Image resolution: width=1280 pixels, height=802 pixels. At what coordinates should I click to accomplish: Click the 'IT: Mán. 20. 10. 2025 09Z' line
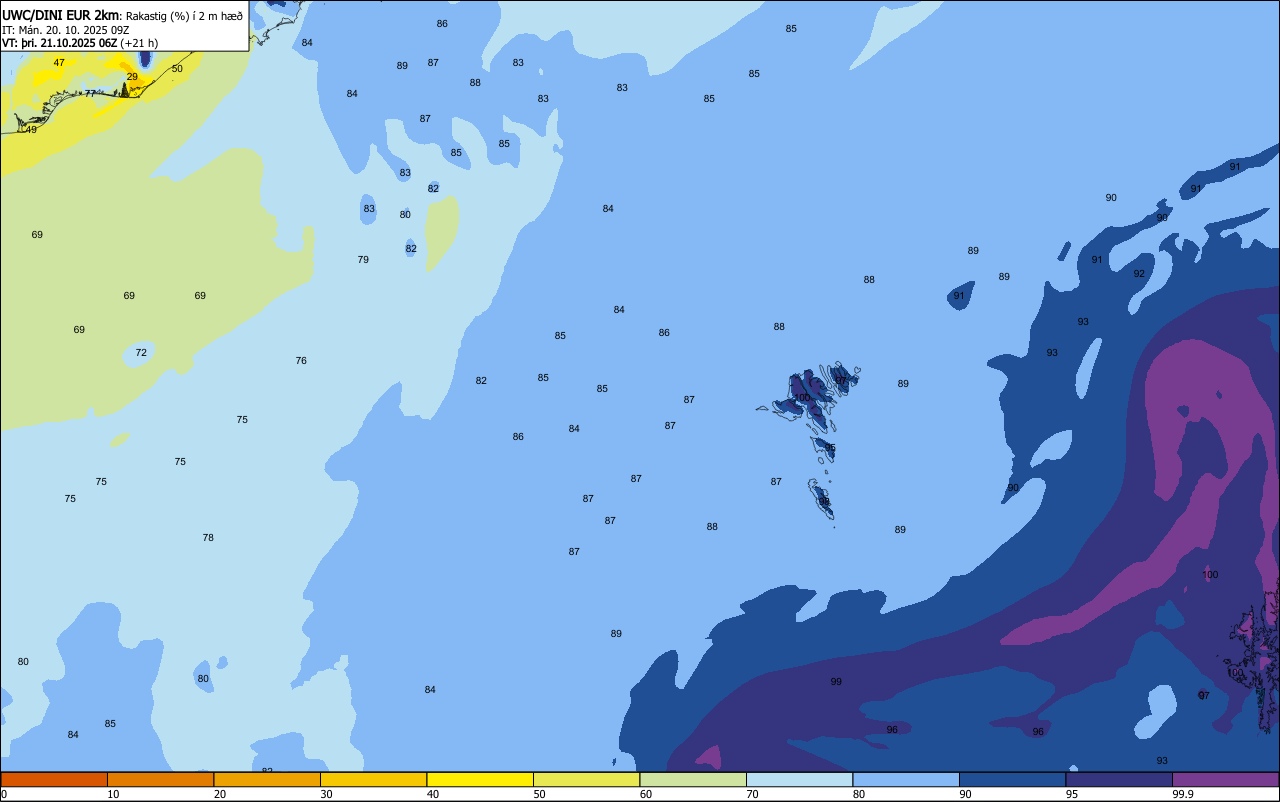66,29
